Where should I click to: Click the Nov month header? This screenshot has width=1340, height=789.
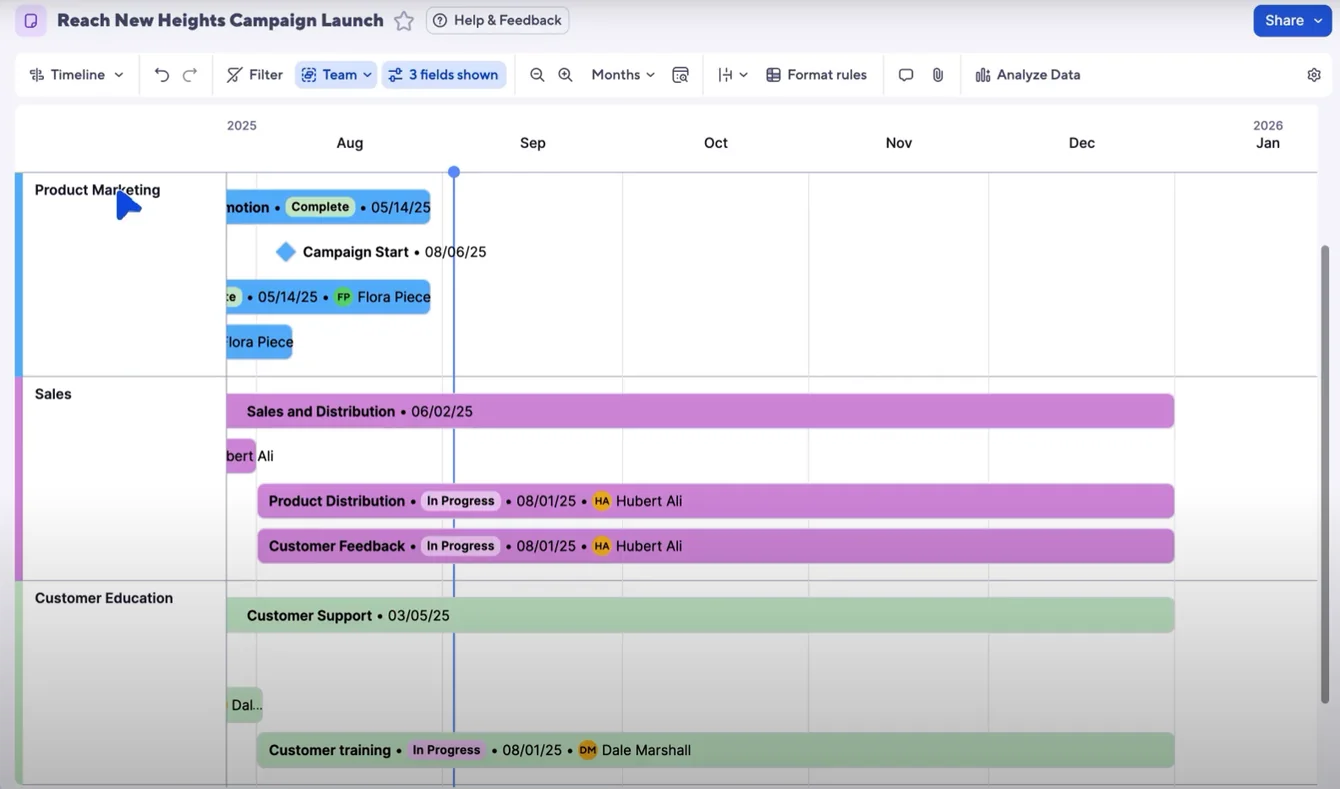tap(899, 143)
